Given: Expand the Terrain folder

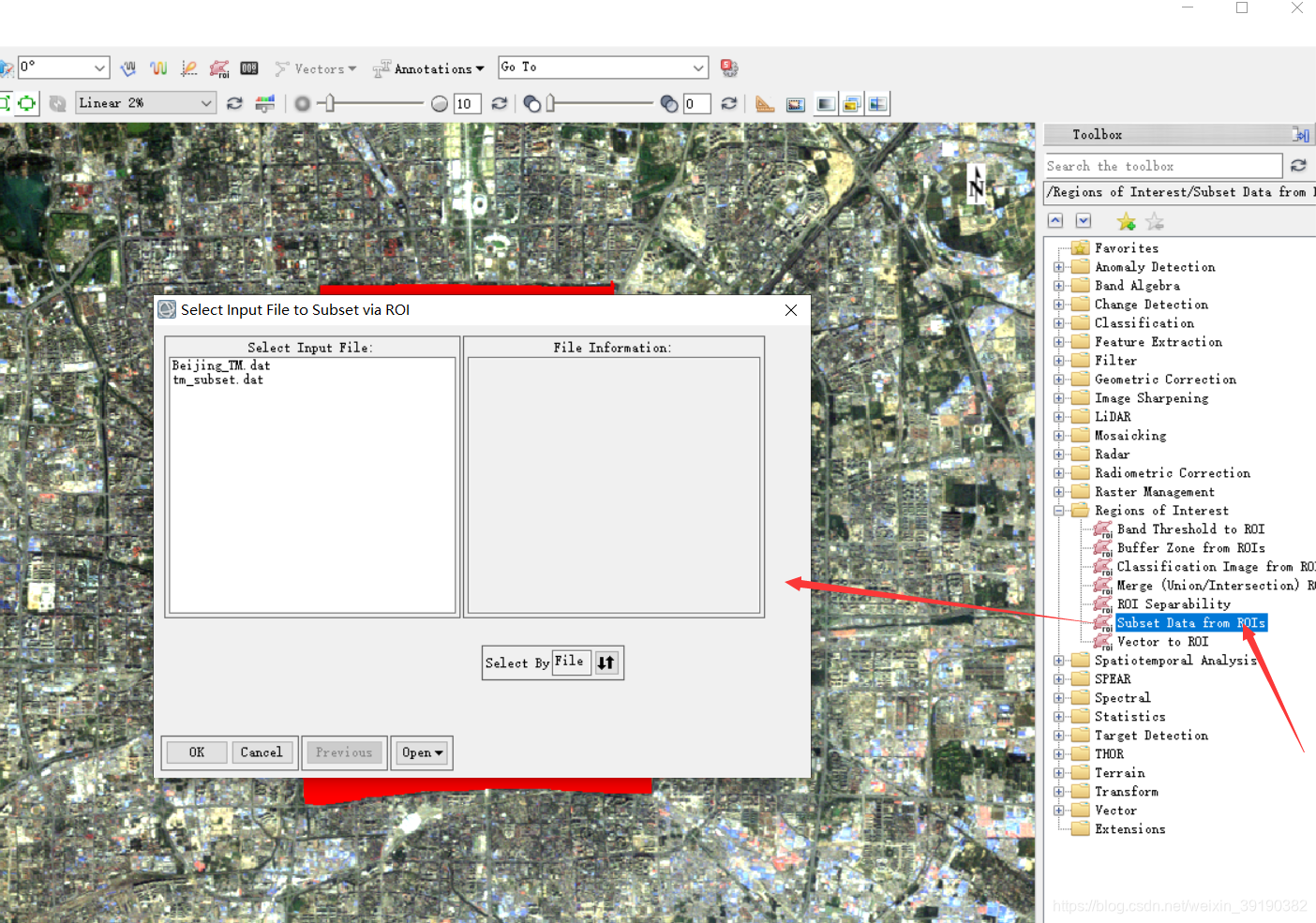Looking at the screenshot, I should click(1058, 773).
